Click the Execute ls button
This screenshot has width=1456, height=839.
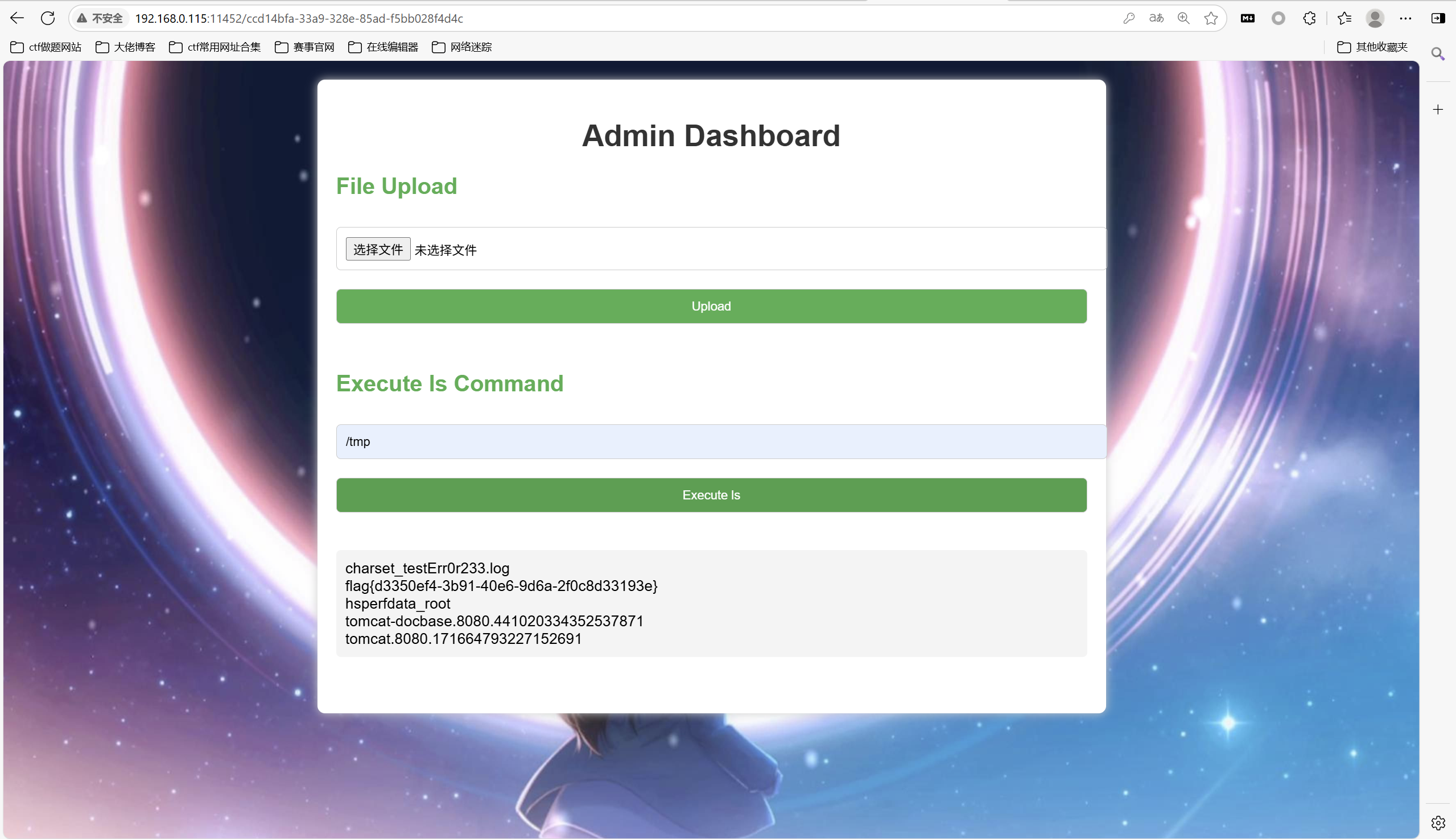point(711,495)
